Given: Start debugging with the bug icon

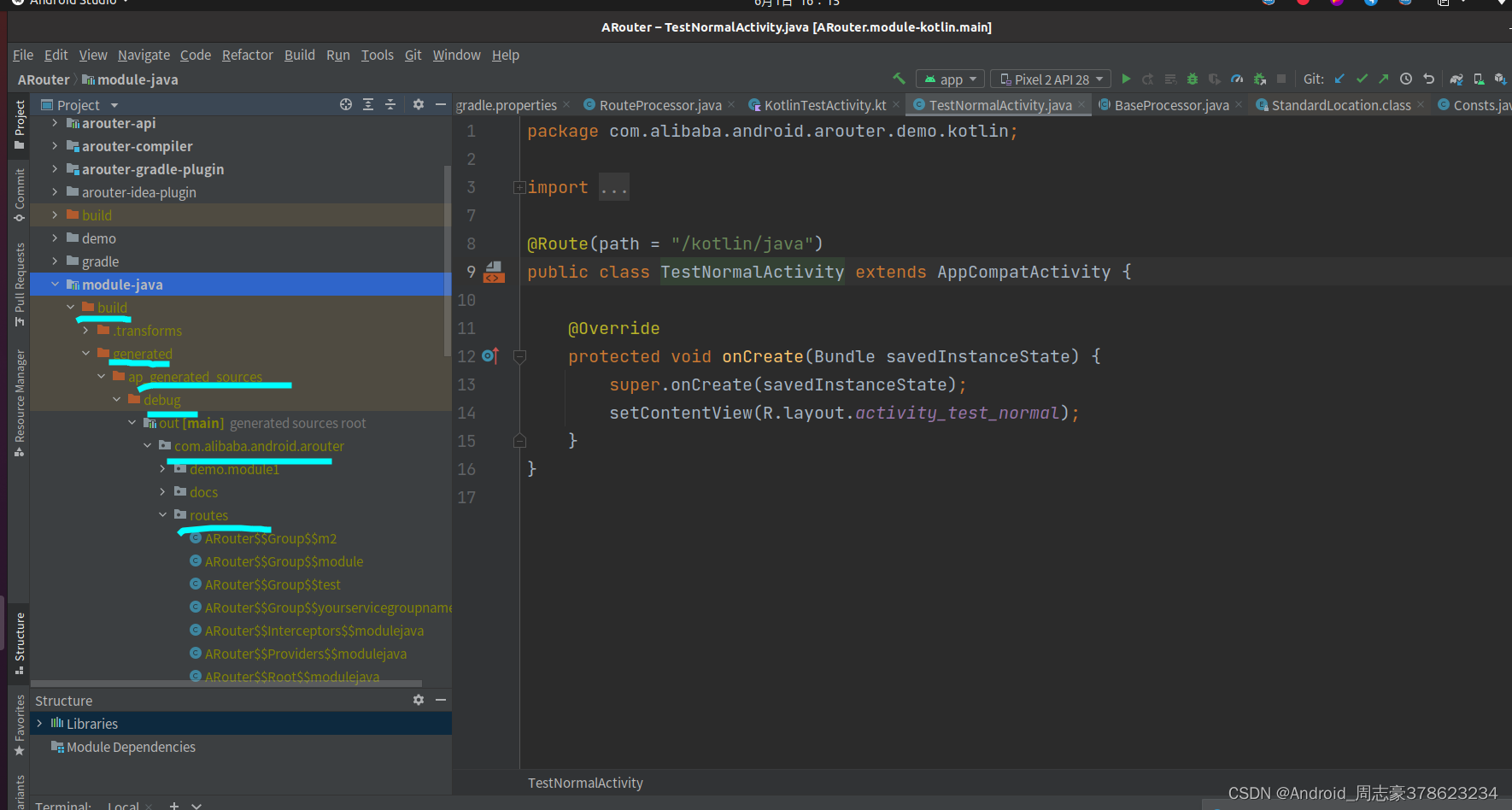Looking at the screenshot, I should [x=1193, y=79].
